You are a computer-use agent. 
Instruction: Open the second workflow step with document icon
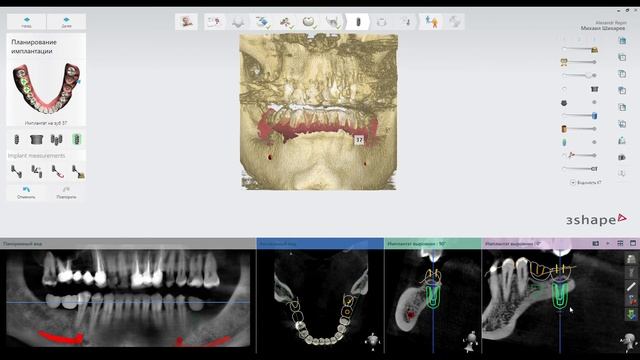point(214,22)
